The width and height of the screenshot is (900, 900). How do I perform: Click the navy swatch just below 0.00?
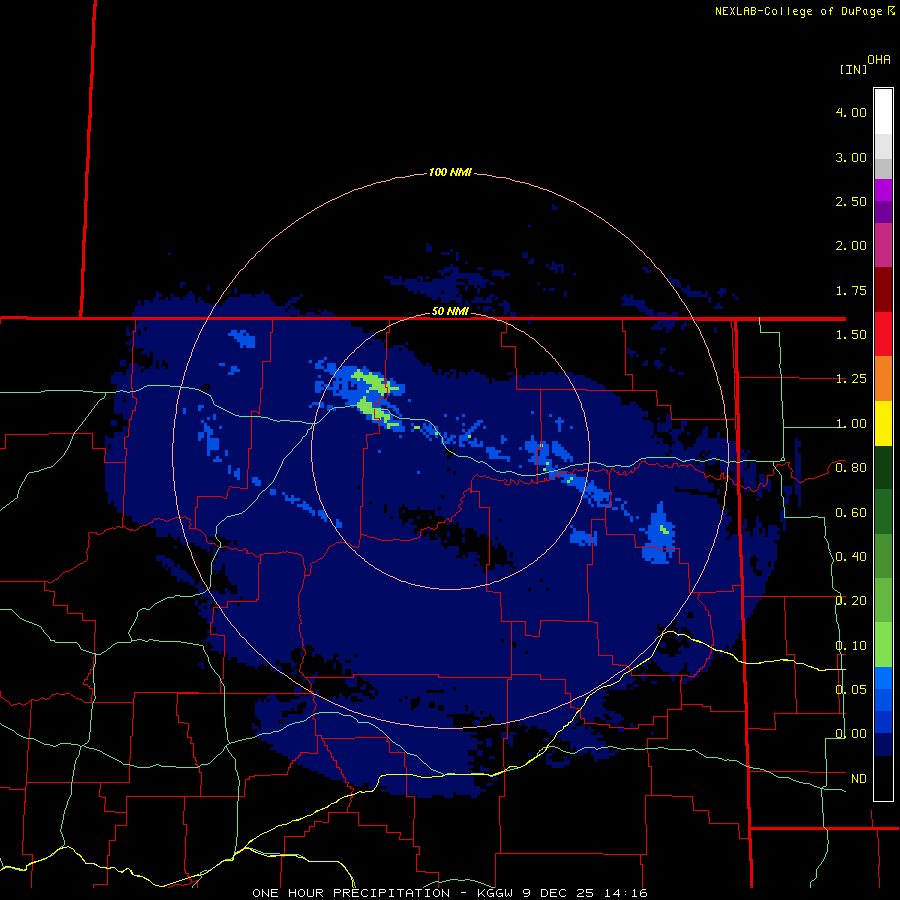tap(883, 744)
